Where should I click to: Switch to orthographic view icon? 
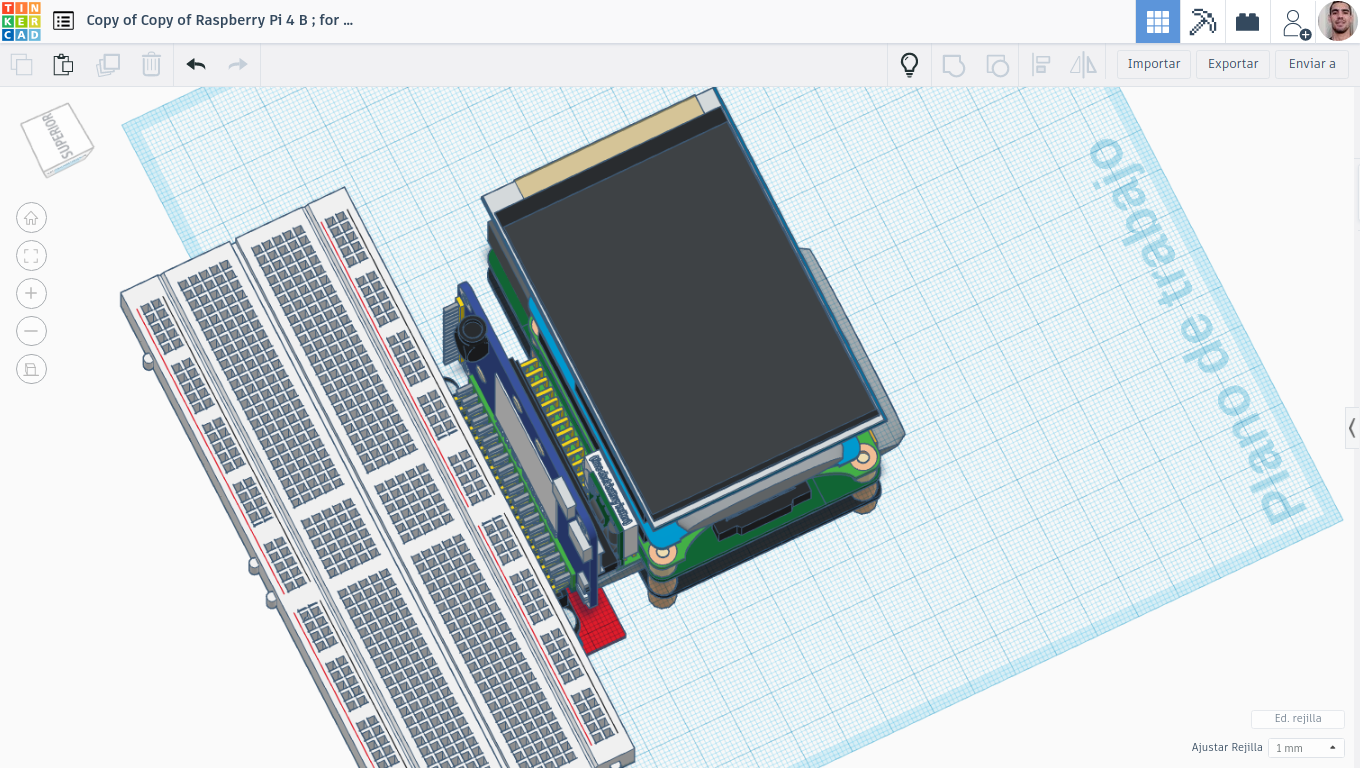[31, 369]
